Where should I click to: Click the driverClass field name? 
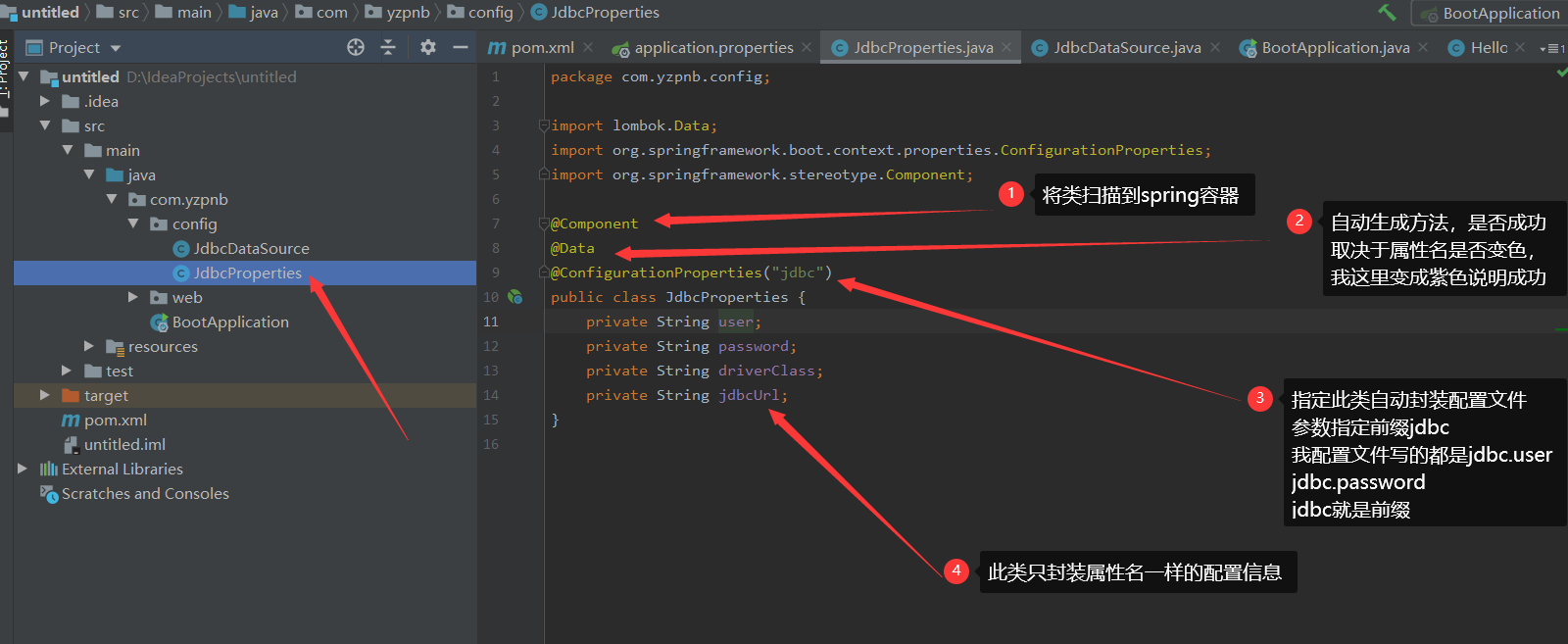click(766, 371)
